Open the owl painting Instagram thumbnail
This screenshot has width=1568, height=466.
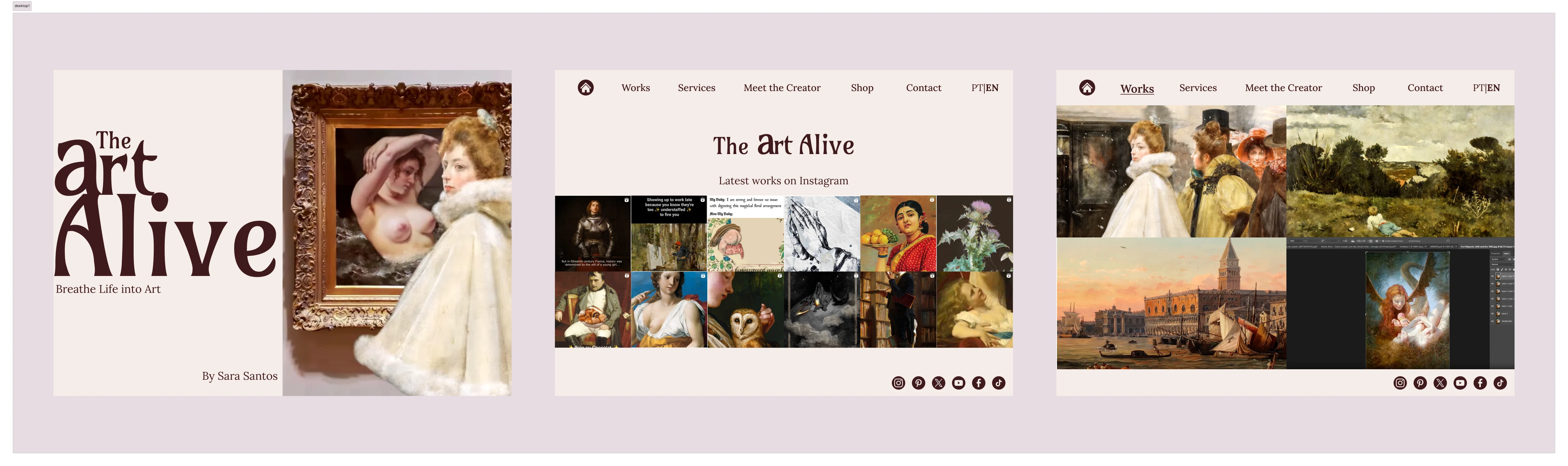(745, 310)
